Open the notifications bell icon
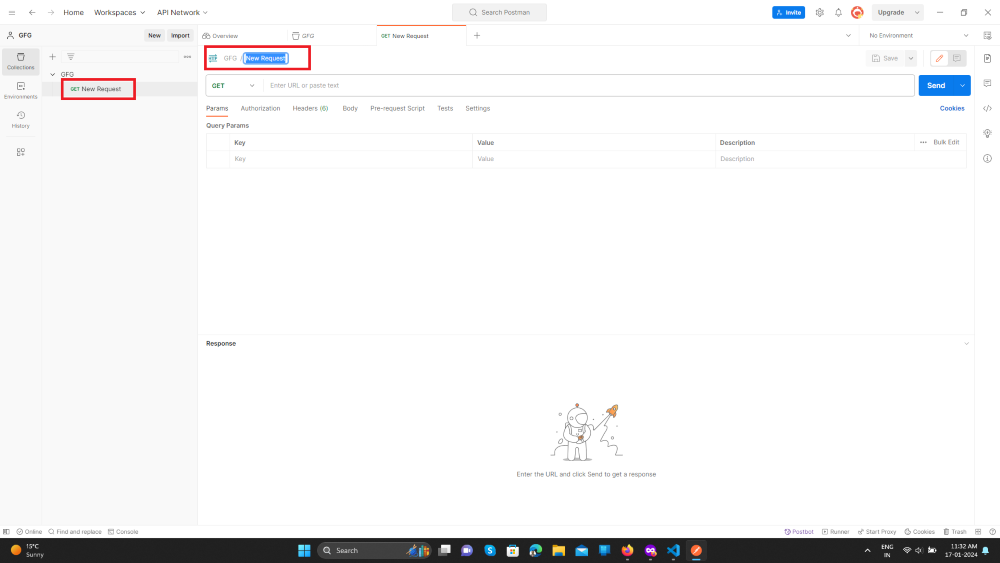The width and height of the screenshot is (1000, 563). coord(838,12)
